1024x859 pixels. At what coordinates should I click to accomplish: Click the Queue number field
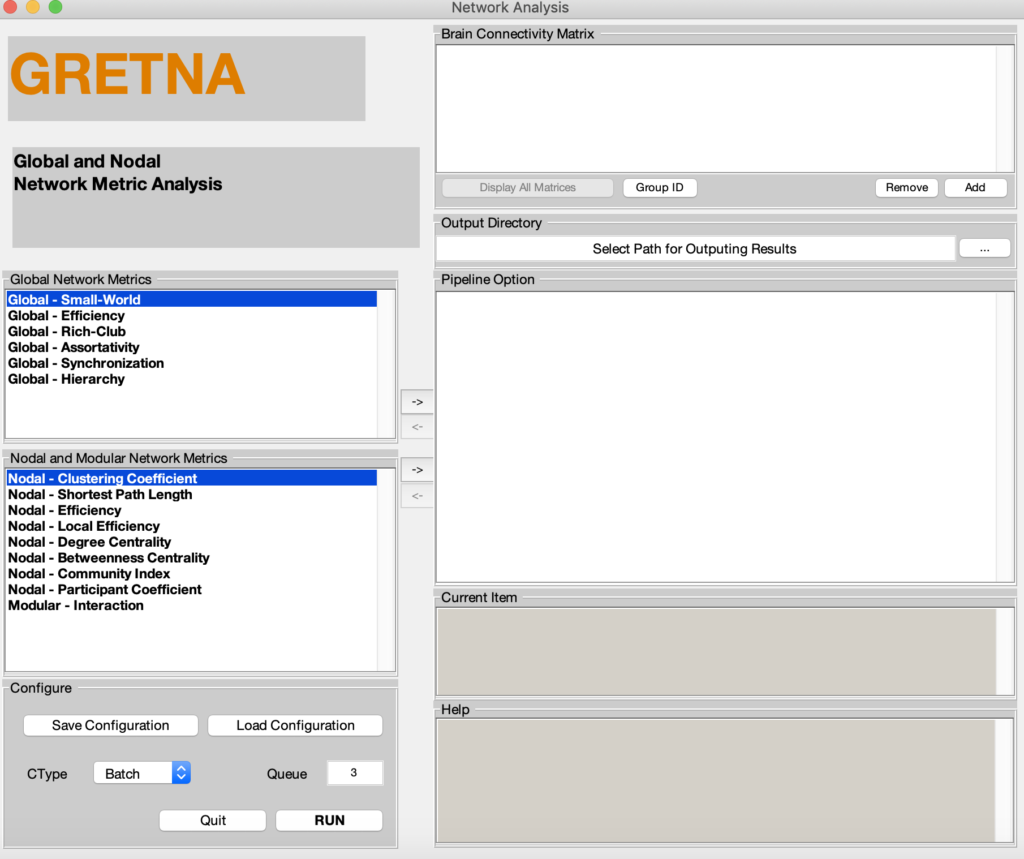[354, 773]
